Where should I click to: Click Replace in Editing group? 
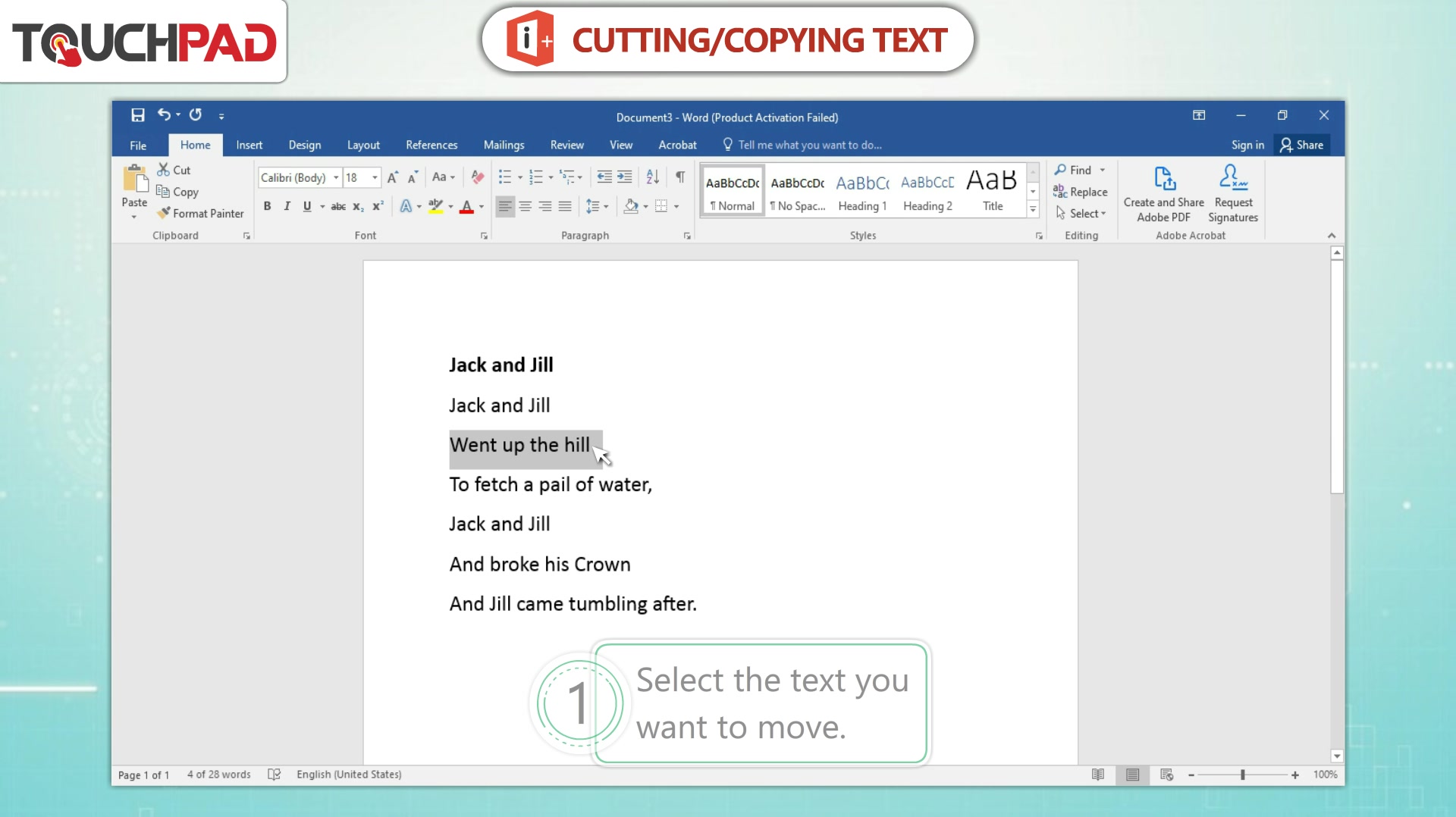1080,192
